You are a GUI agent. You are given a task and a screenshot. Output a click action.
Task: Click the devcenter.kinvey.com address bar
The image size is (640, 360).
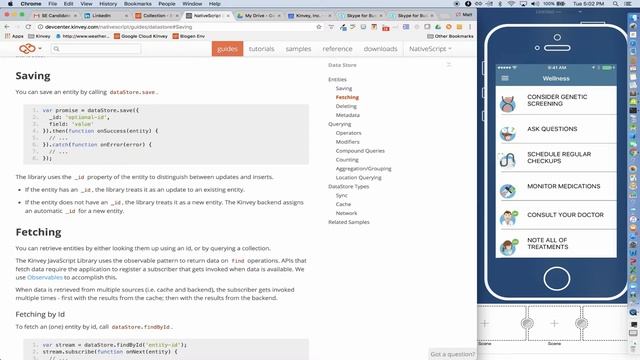[x=176, y=27]
